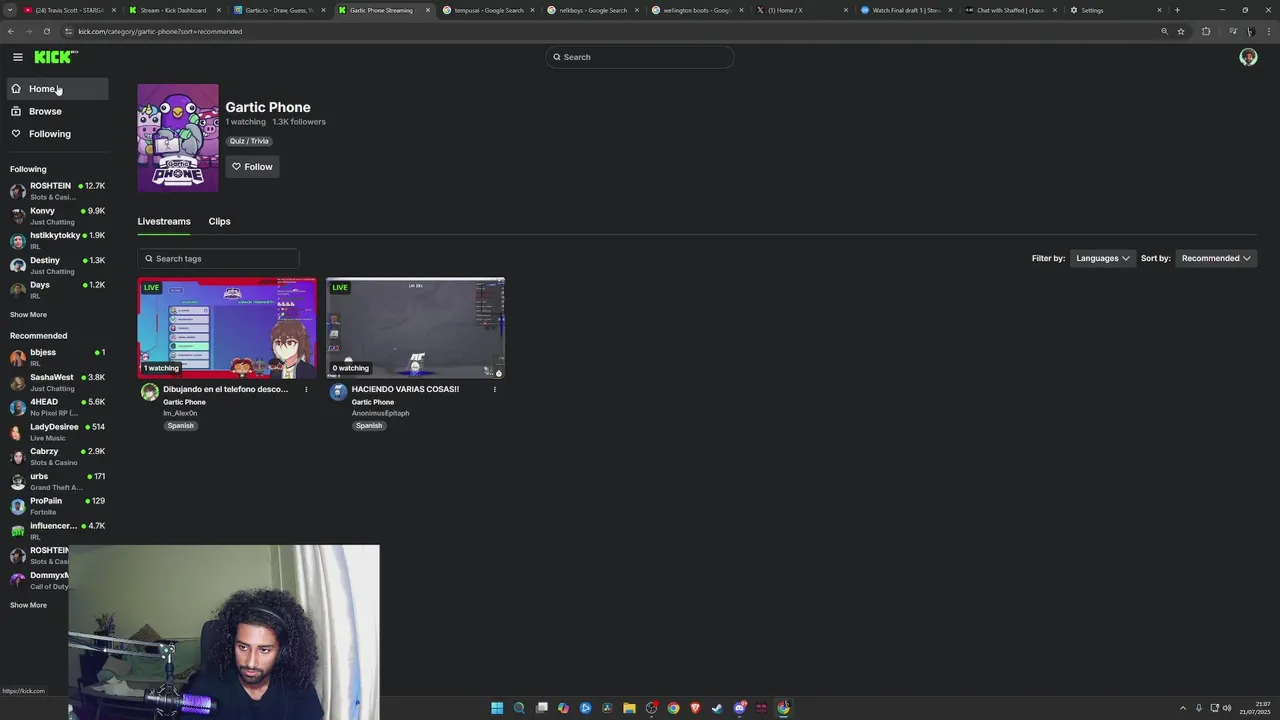Click in the Search tags field
1280x720 pixels.
click(218, 258)
